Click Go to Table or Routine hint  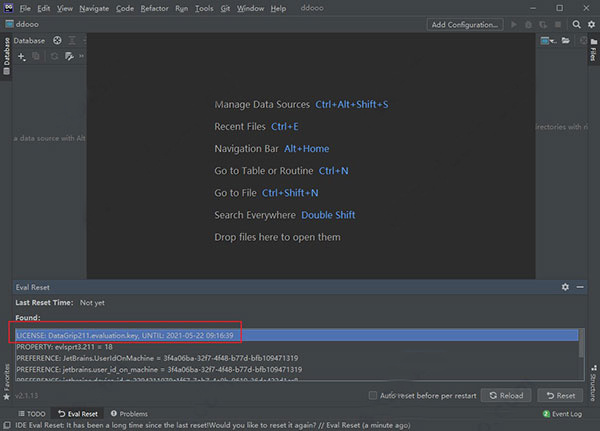(281, 171)
